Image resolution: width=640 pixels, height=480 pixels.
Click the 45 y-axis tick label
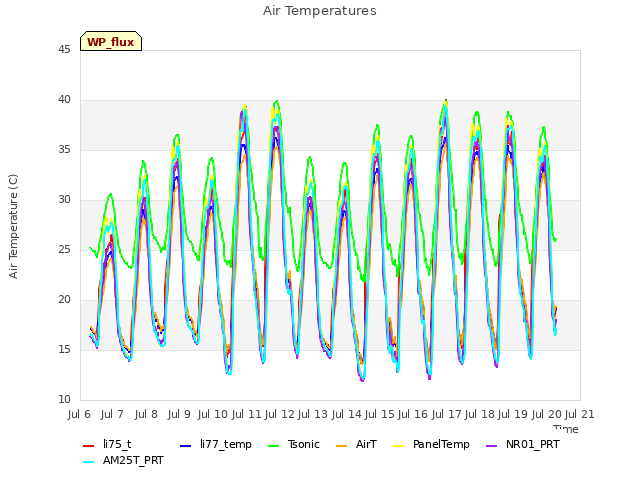coord(64,50)
